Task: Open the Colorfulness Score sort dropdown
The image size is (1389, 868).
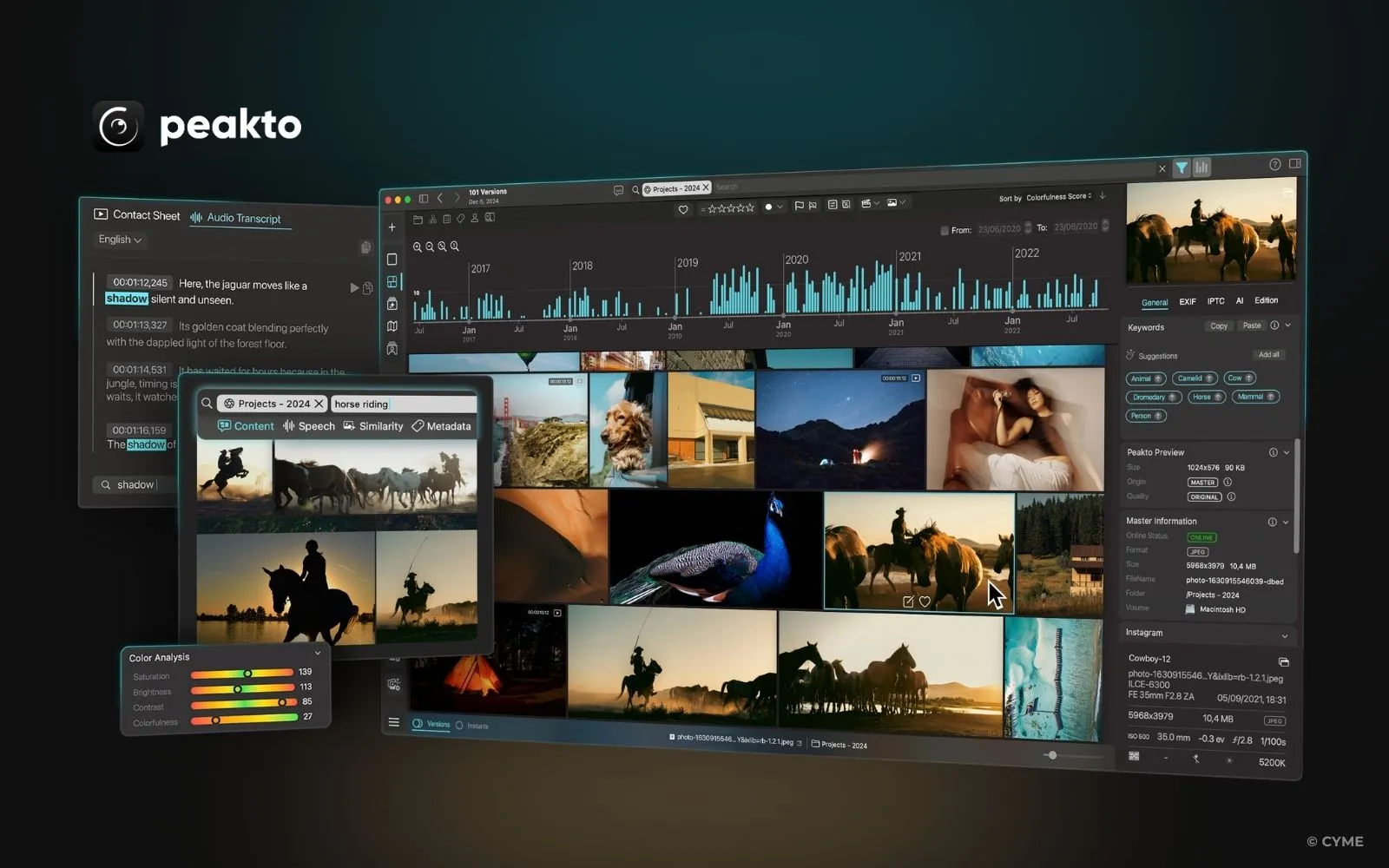Action: click(1058, 197)
